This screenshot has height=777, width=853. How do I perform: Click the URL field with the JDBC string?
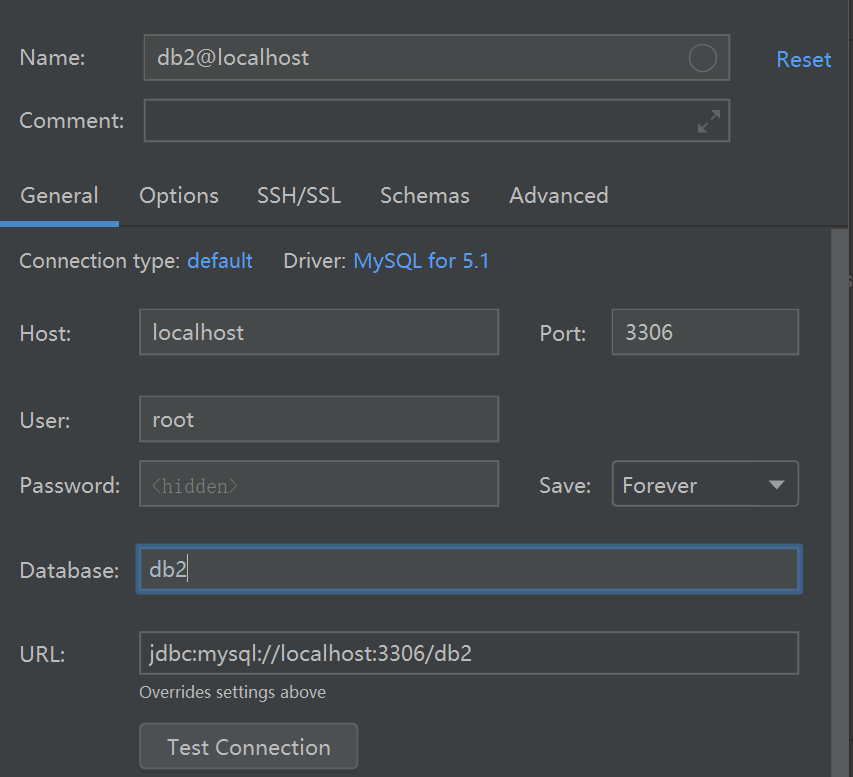click(468, 653)
